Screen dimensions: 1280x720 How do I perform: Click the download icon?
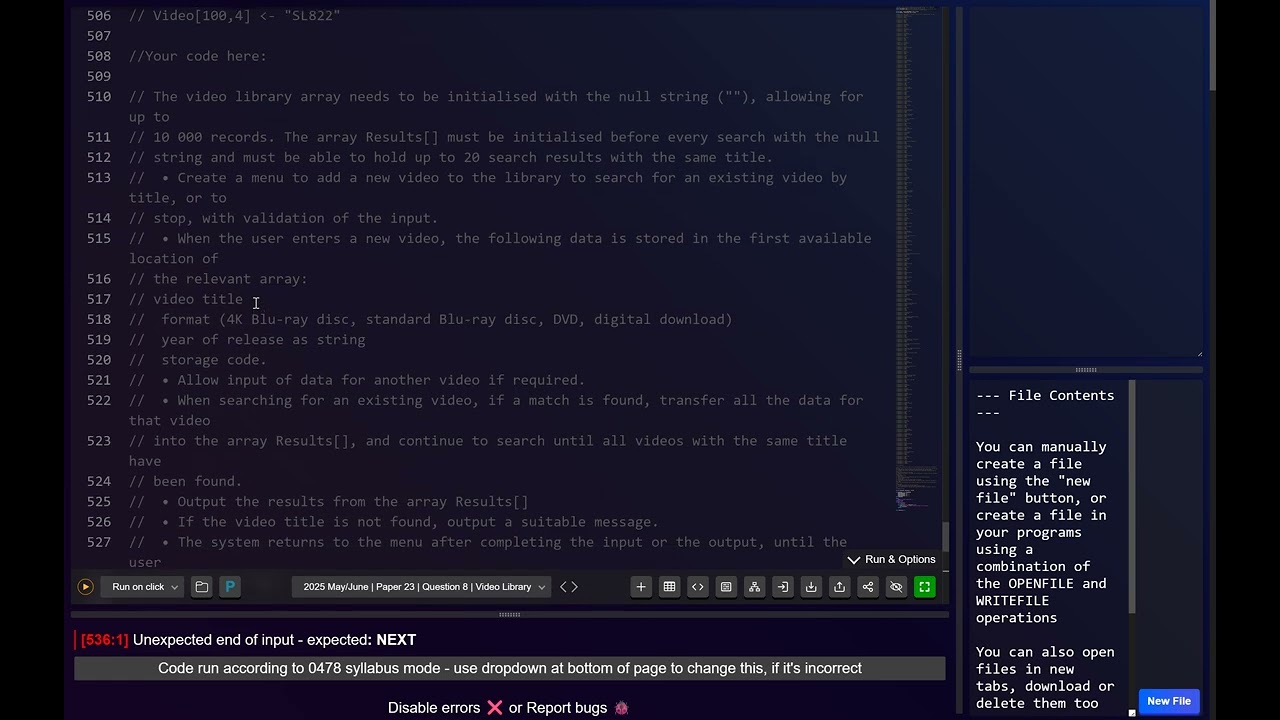point(811,587)
